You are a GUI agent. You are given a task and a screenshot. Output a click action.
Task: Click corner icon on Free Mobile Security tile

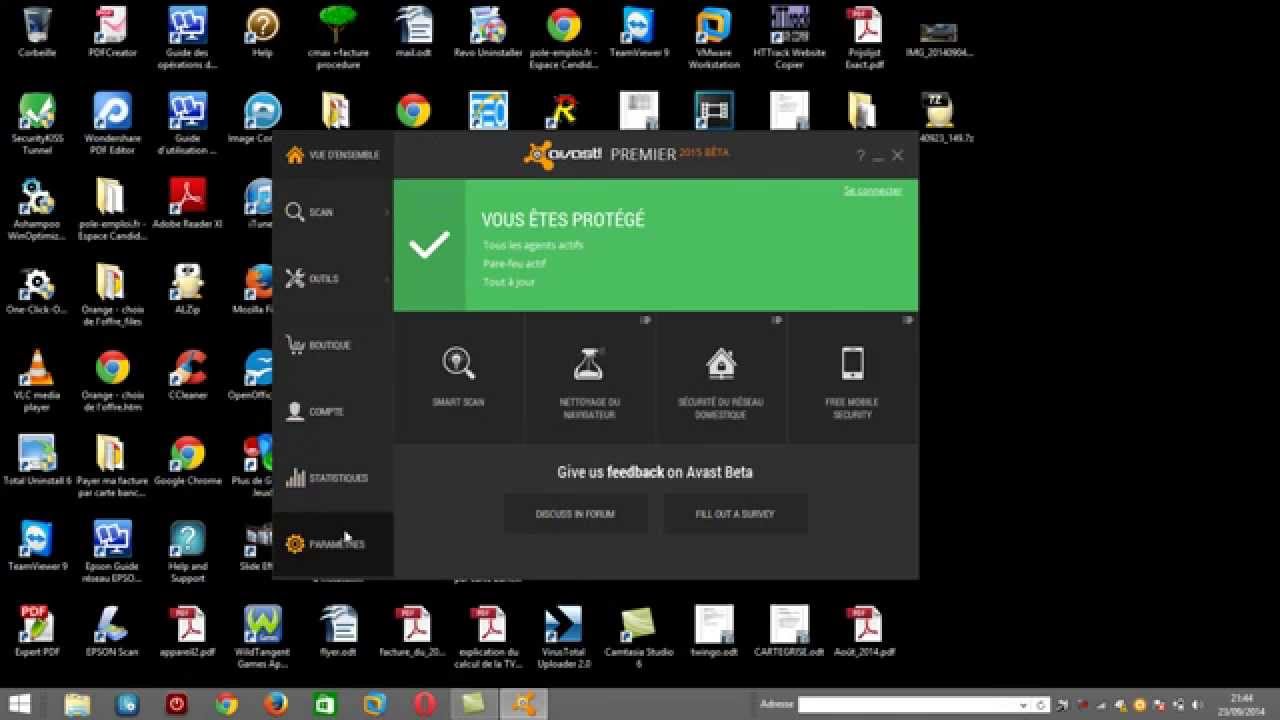coord(908,320)
